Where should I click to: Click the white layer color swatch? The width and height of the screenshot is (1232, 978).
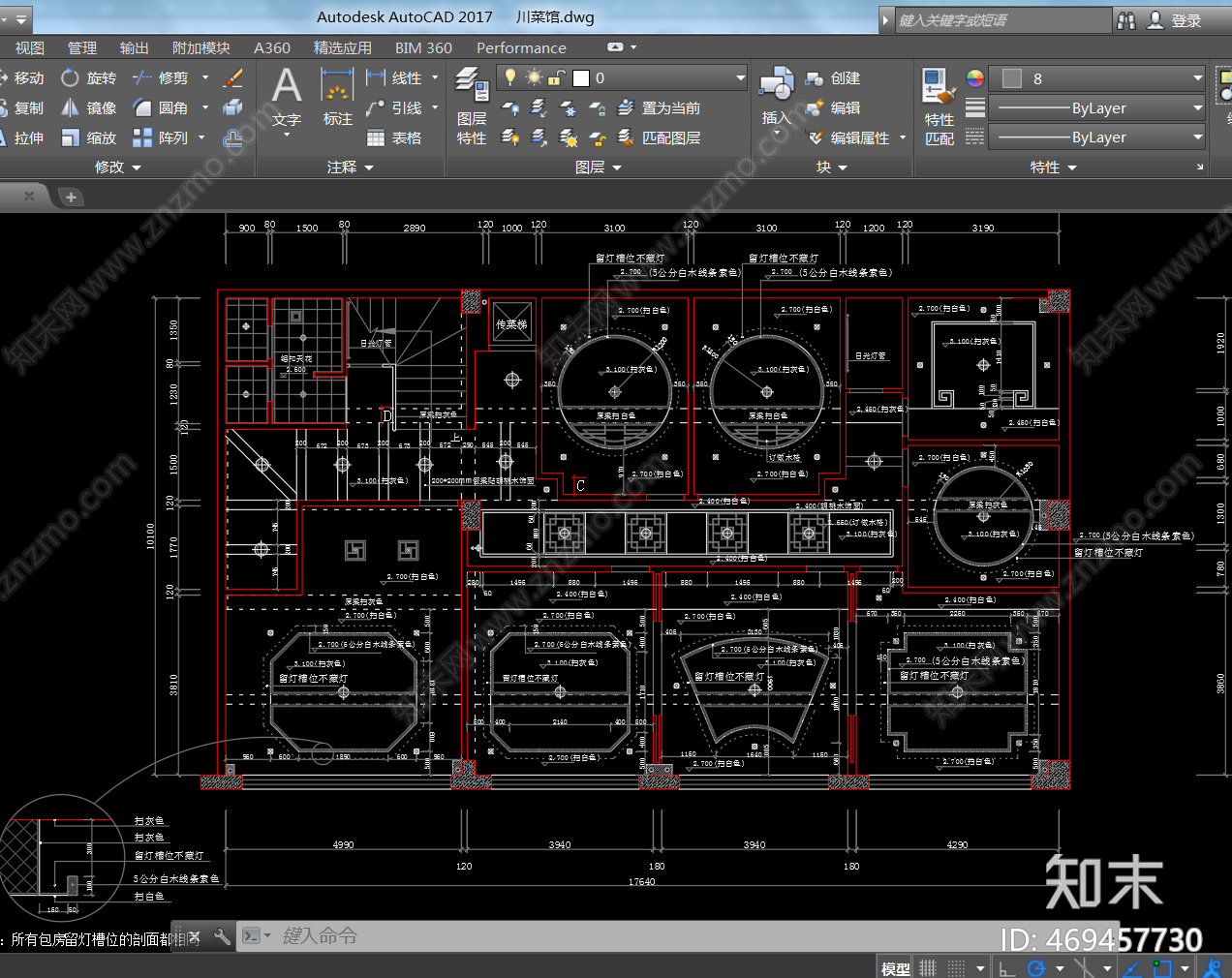581,78
